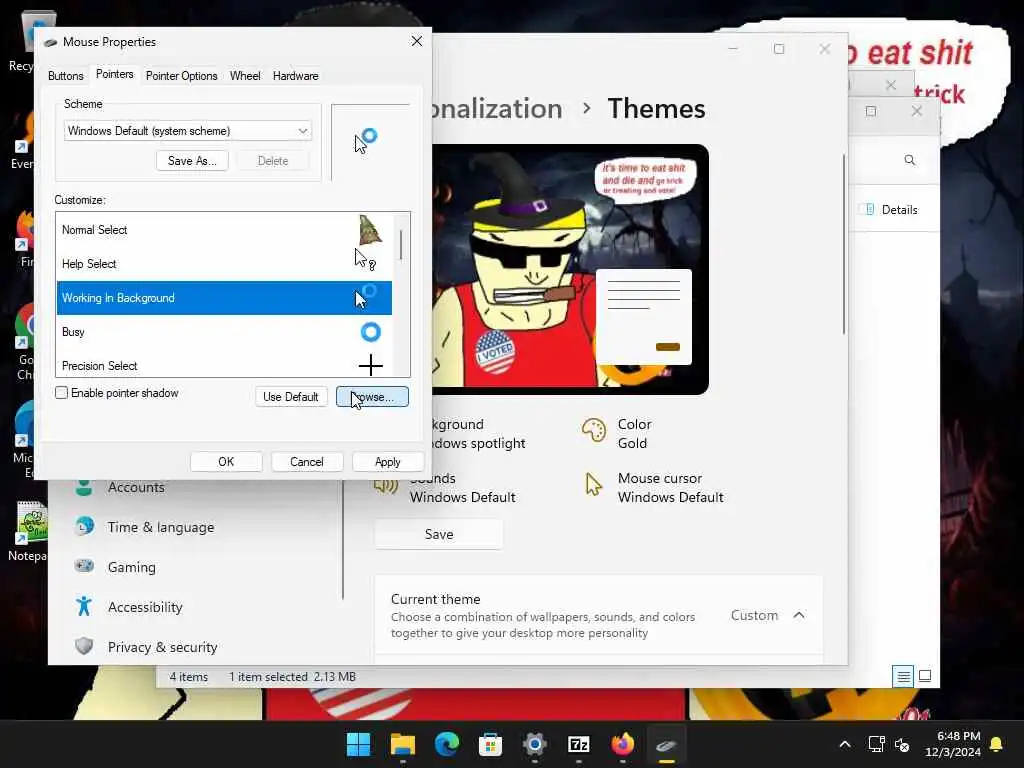
Task: Enable pointer shadow checkbox
Action: (x=61, y=392)
